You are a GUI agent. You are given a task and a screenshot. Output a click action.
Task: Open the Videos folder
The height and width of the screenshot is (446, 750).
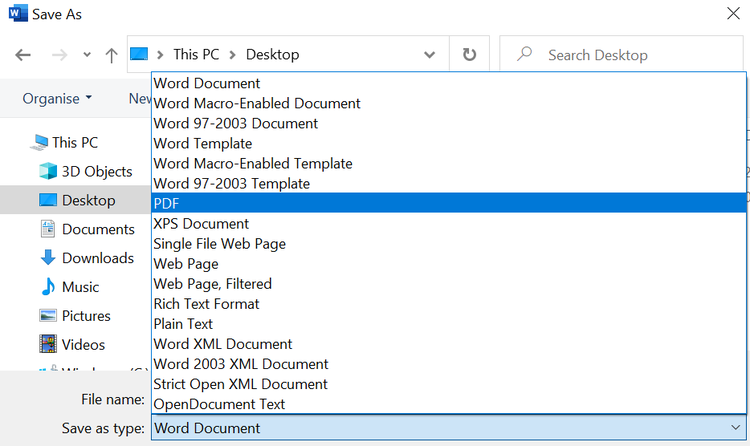pos(83,345)
